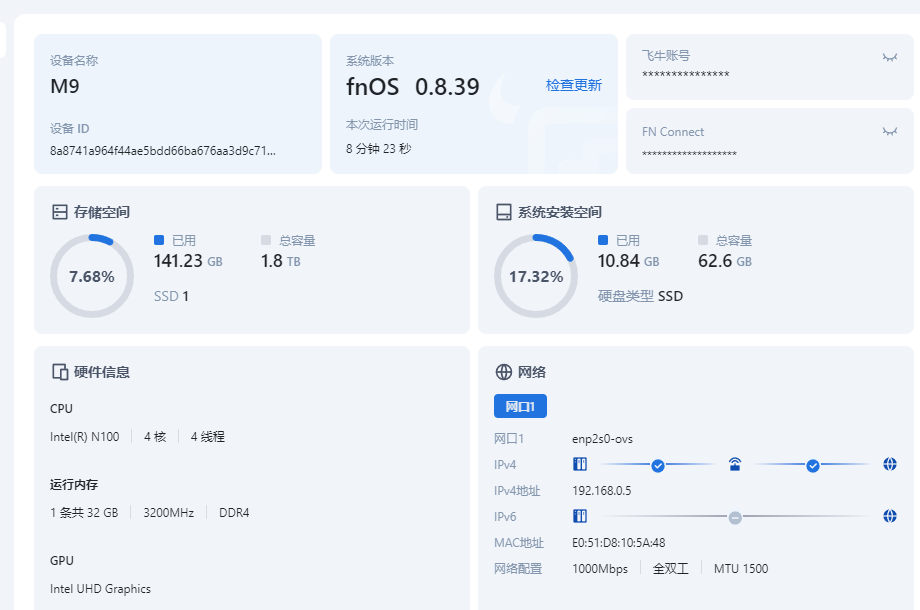Click the IPv6 row internet globe icon
The height and width of the screenshot is (610, 920).
point(889,516)
